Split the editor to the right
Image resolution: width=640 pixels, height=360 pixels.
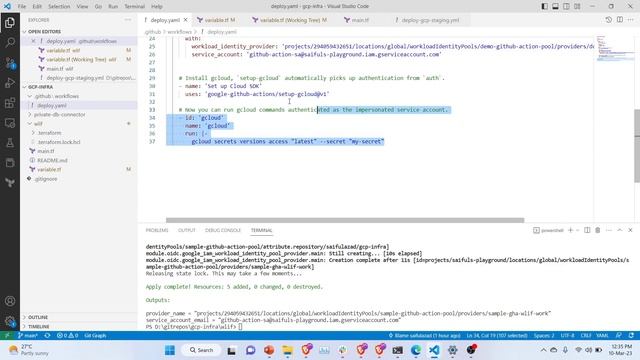[x=620, y=20]
